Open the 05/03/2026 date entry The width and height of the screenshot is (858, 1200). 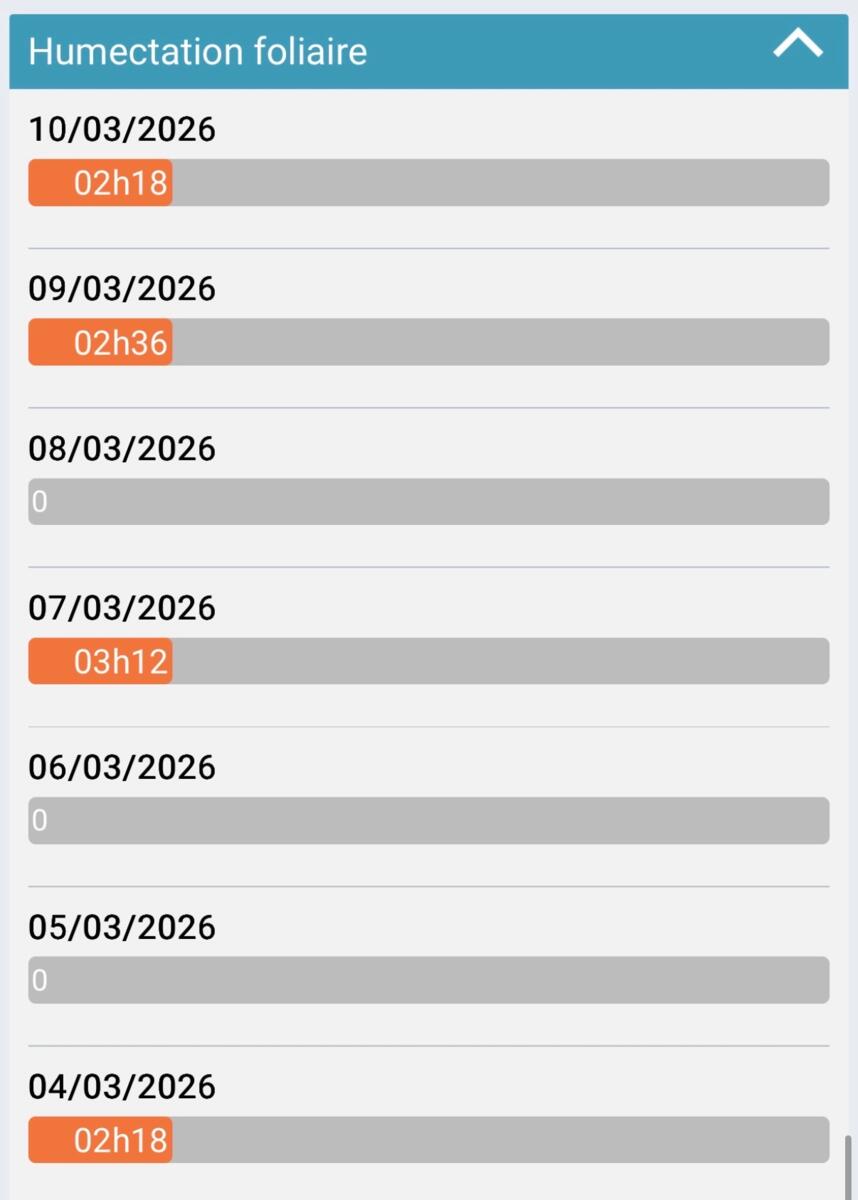pos(122,927)
